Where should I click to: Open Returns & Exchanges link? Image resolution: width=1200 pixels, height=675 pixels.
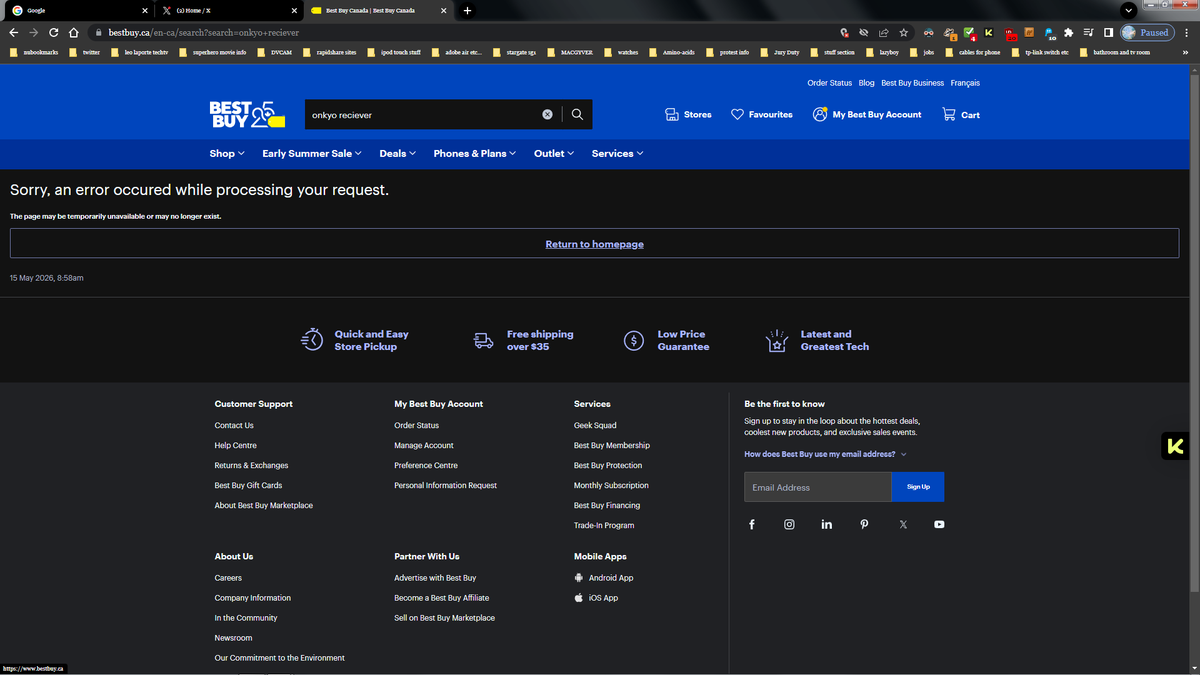click(x=251, y=465)
